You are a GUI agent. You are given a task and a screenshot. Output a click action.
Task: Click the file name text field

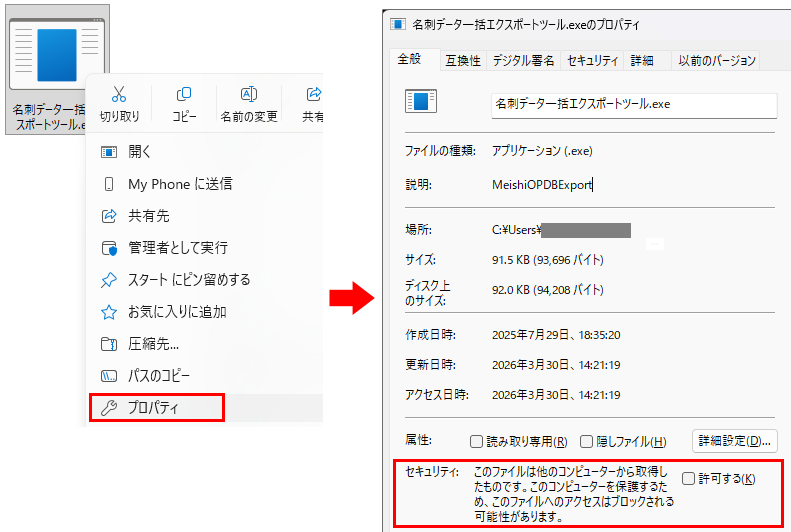click(x=633, y=105)
